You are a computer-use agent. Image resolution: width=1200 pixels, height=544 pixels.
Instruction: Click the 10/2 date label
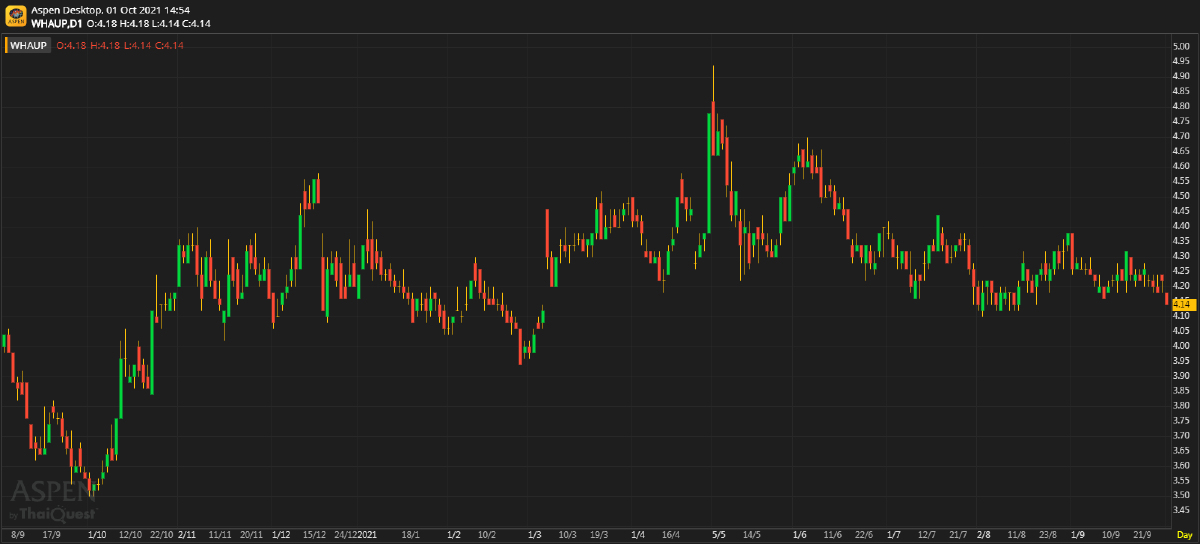(x=487, y=536)
